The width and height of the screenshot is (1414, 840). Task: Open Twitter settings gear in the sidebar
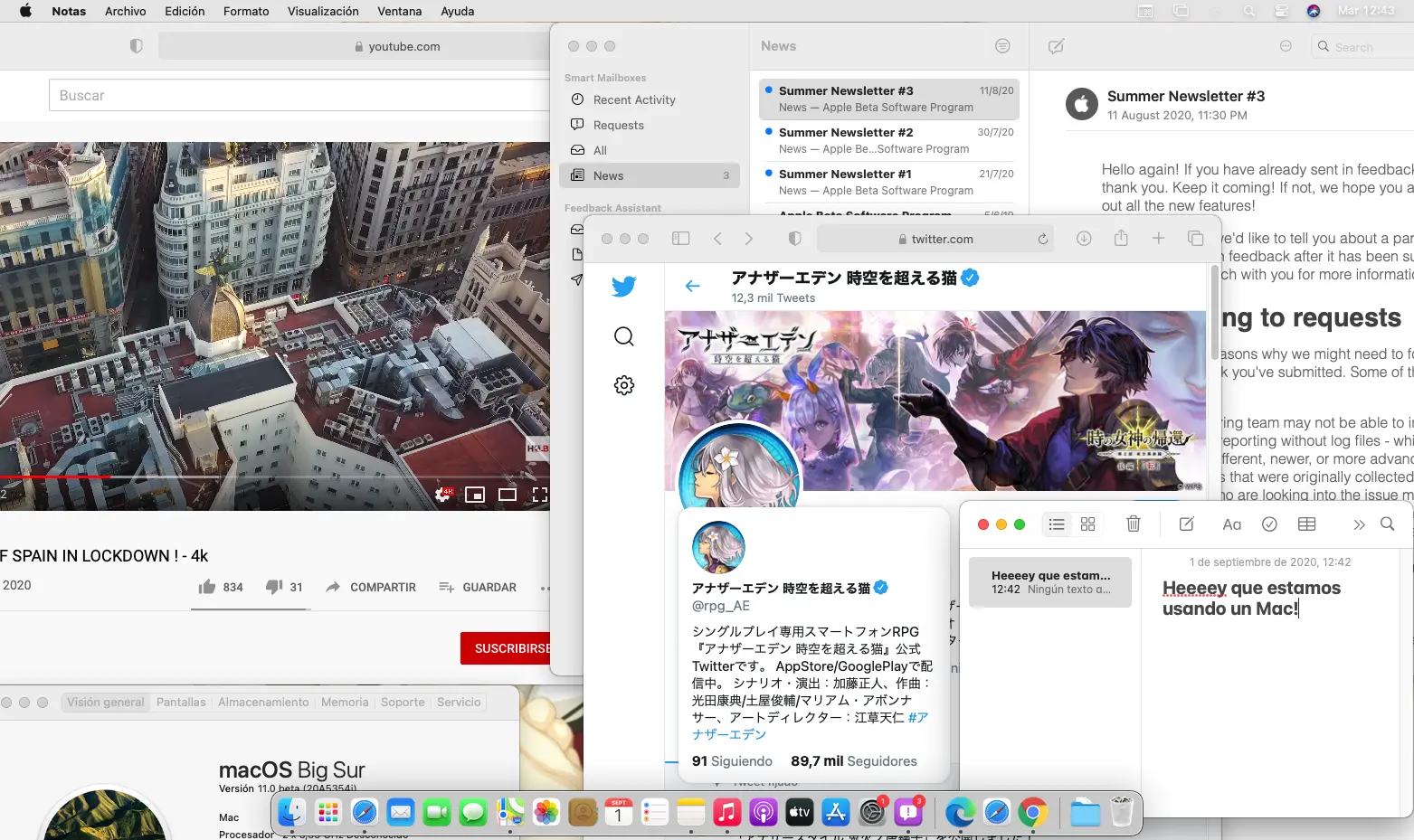(x=624, y=385)
